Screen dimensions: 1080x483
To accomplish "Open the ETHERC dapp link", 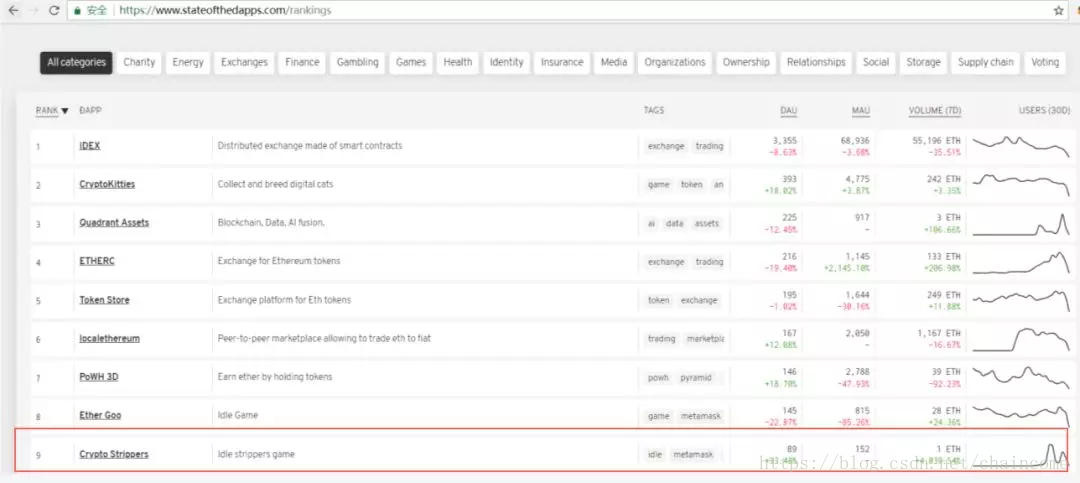I will 95,261.
